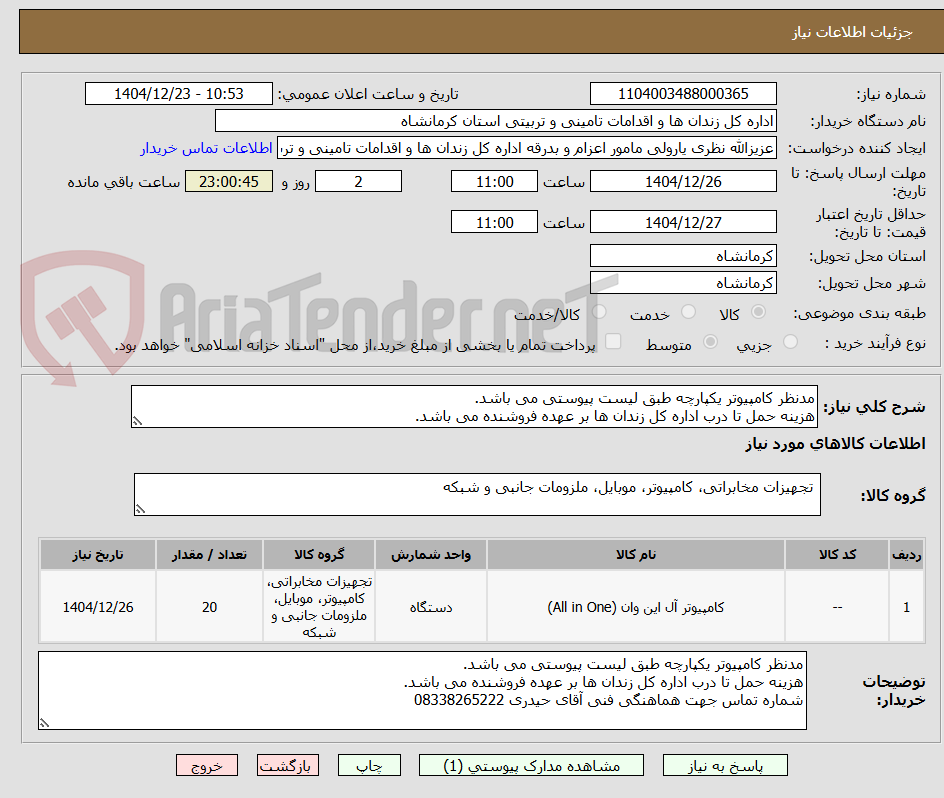Image resolution: width=944 pixels, height=798 pixels.
Task: Click the شهر محل تحویل field
Action: click(683, 283)
